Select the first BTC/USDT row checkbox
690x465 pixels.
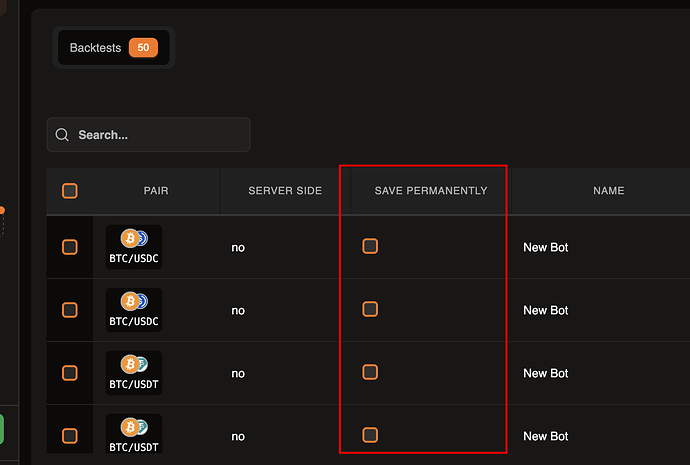click(x=70, y=373)
